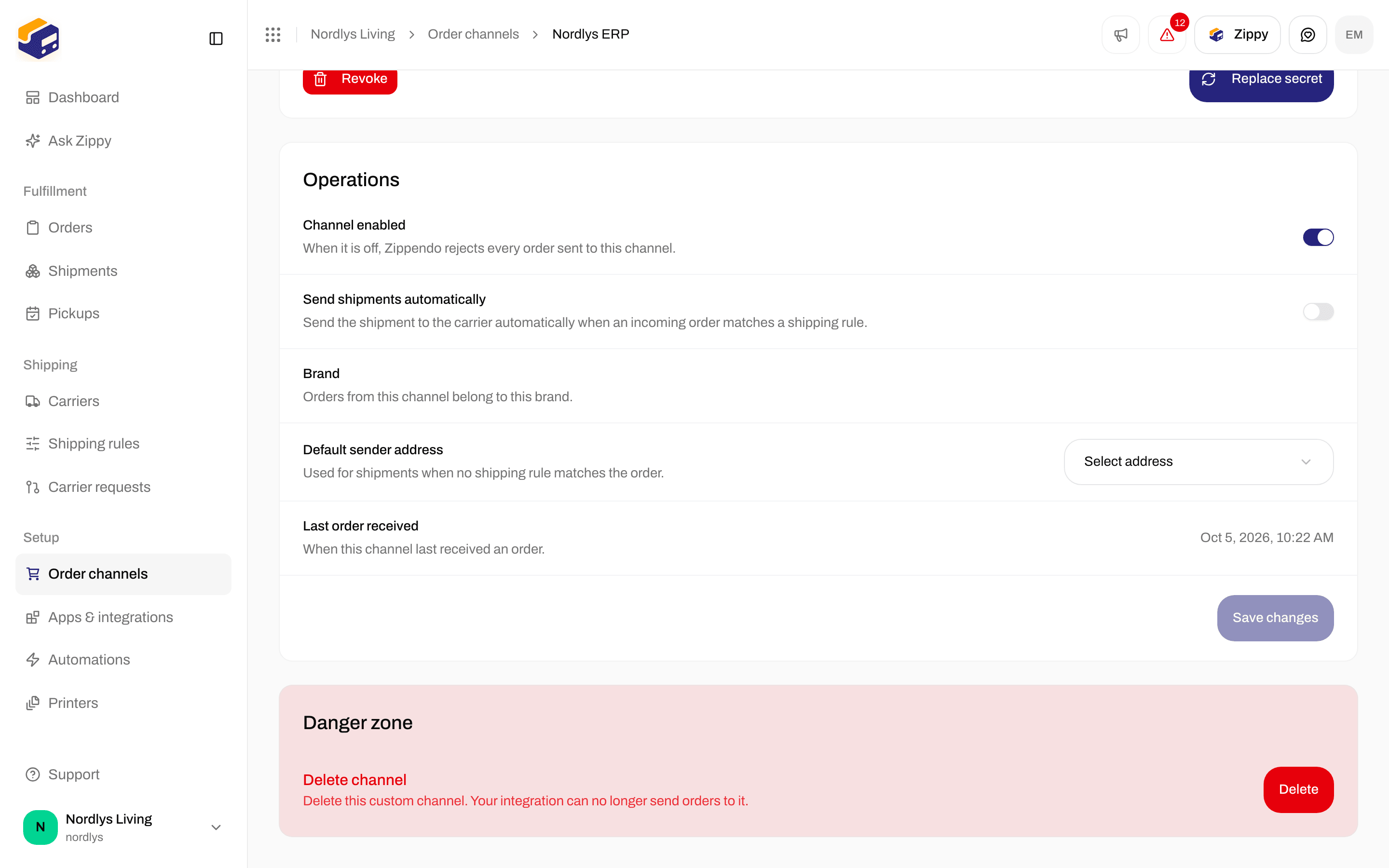Click the Support help icon

pos(33,774)
